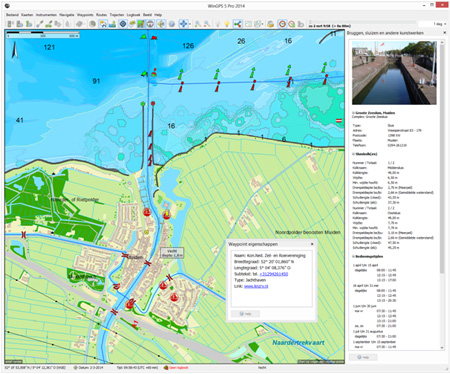Click the Groote Zeesluis lock photo
This screenshot has height=374, width=450.
point(394,73)
